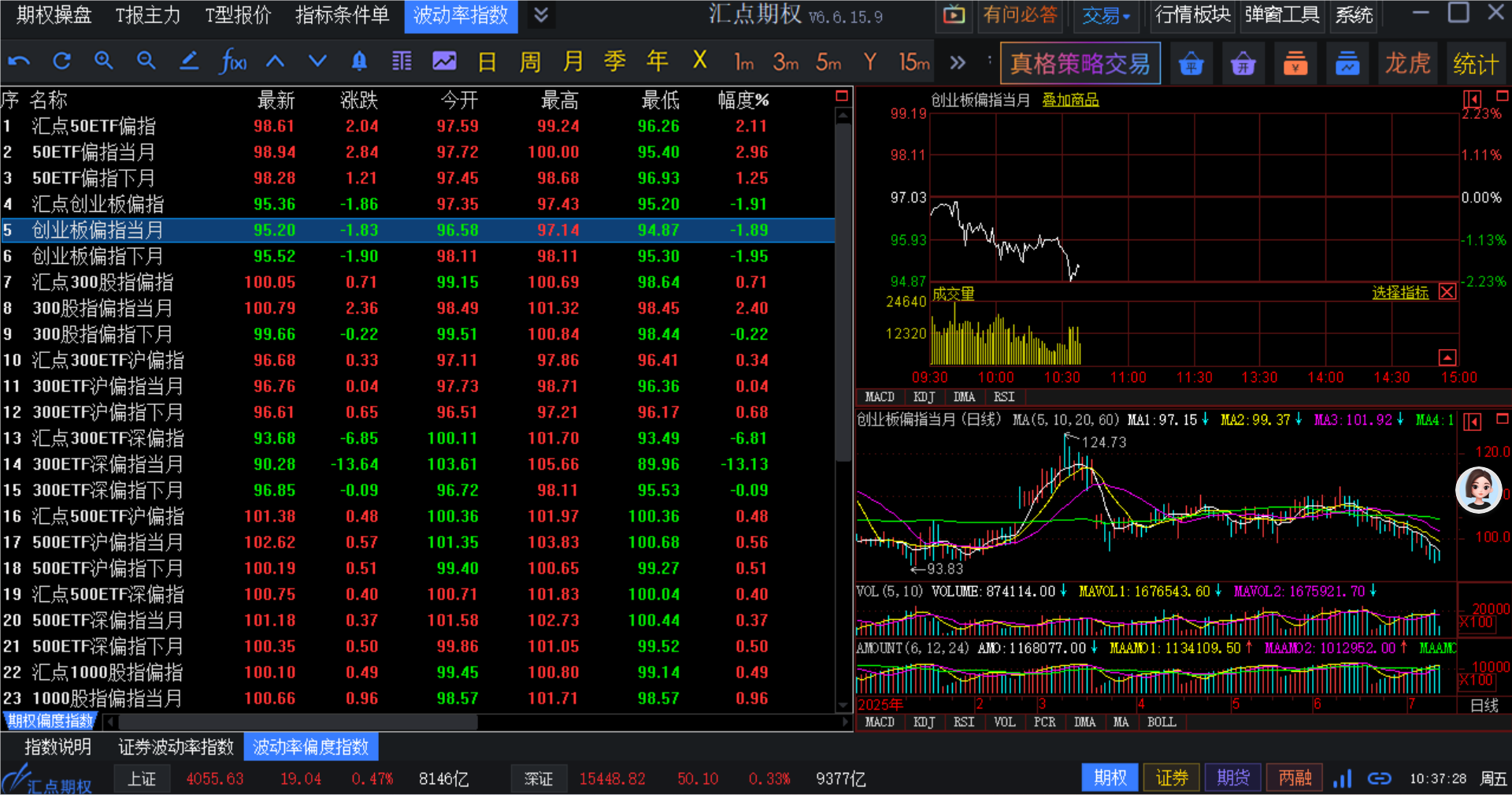
Task: Switch chart to 年 yearly period
Action: click(x=658, y=61)
